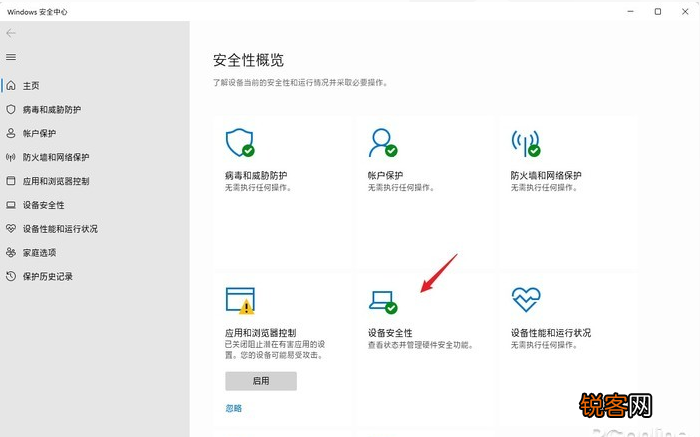Click 无需执行任何操作。 under 防火墙和网络保护 card
Image resolution: width=700 pixels, height=437 pixels.
point(544,187)
